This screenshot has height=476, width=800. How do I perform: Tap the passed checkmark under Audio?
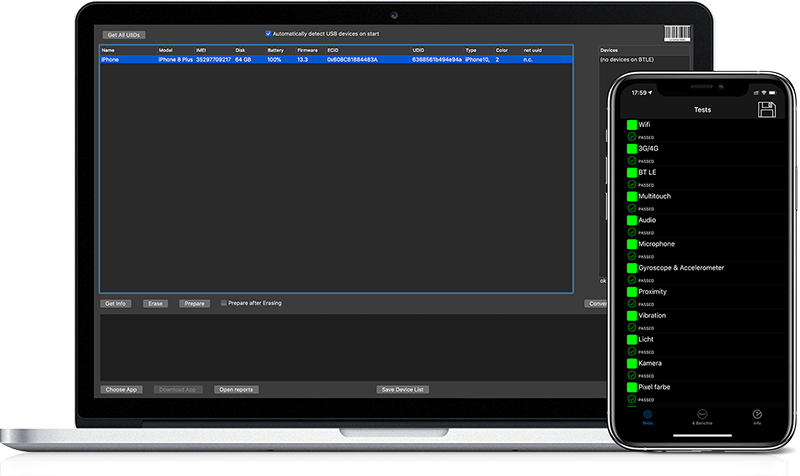[x=632, y=232]
